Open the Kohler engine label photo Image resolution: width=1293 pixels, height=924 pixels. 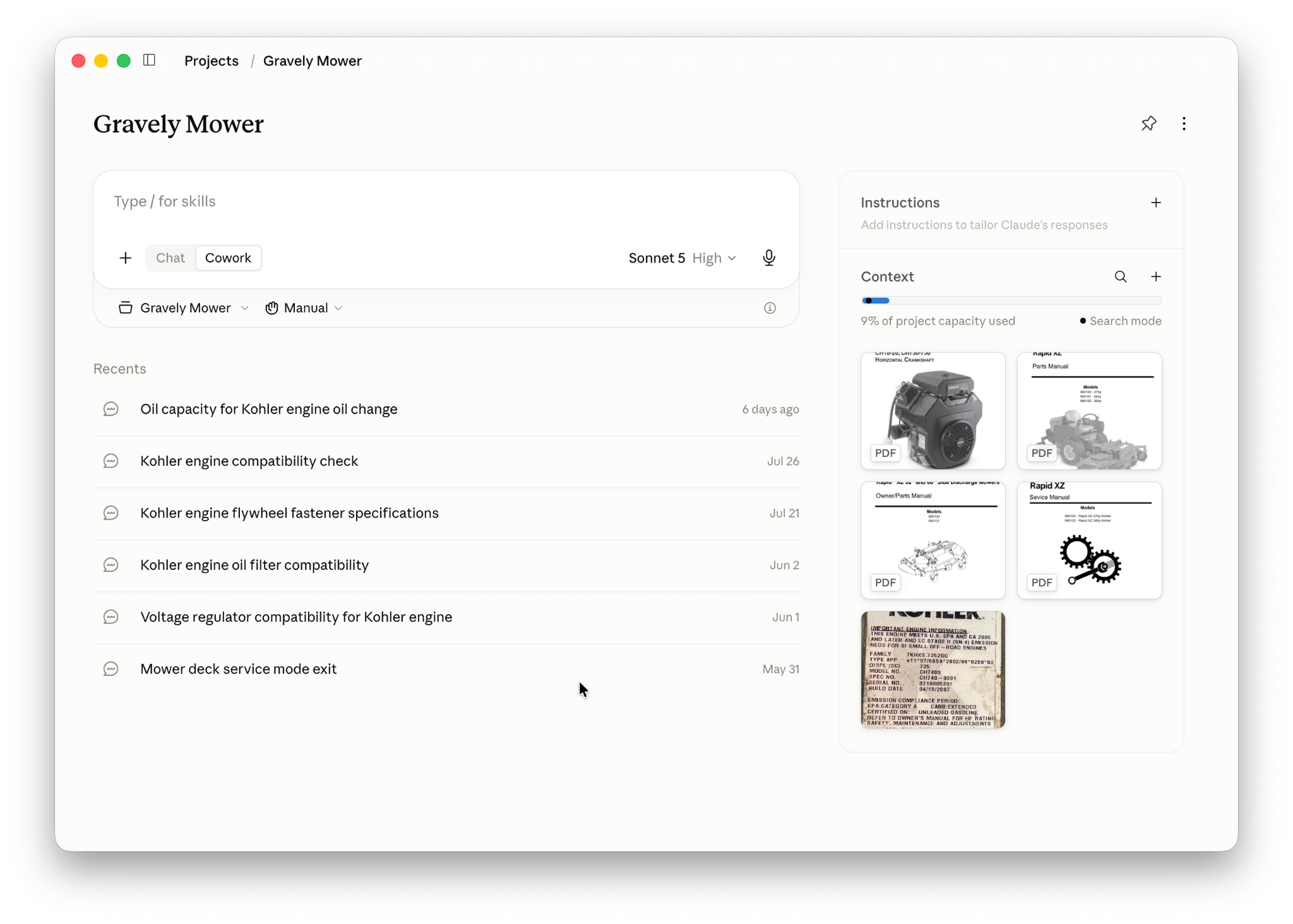click(933, 670)
